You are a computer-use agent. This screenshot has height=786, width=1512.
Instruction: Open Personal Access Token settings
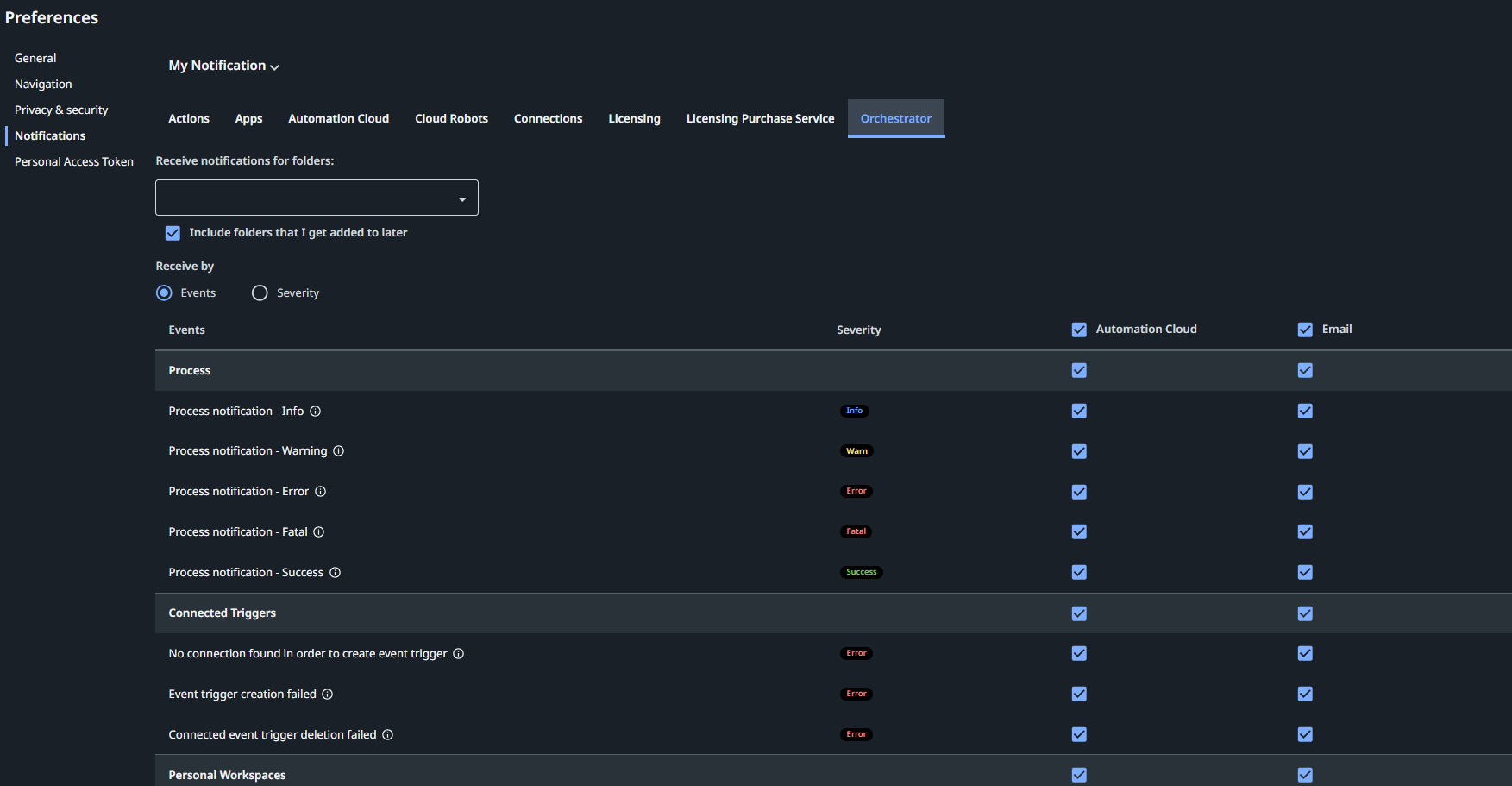tap(74, 161)
